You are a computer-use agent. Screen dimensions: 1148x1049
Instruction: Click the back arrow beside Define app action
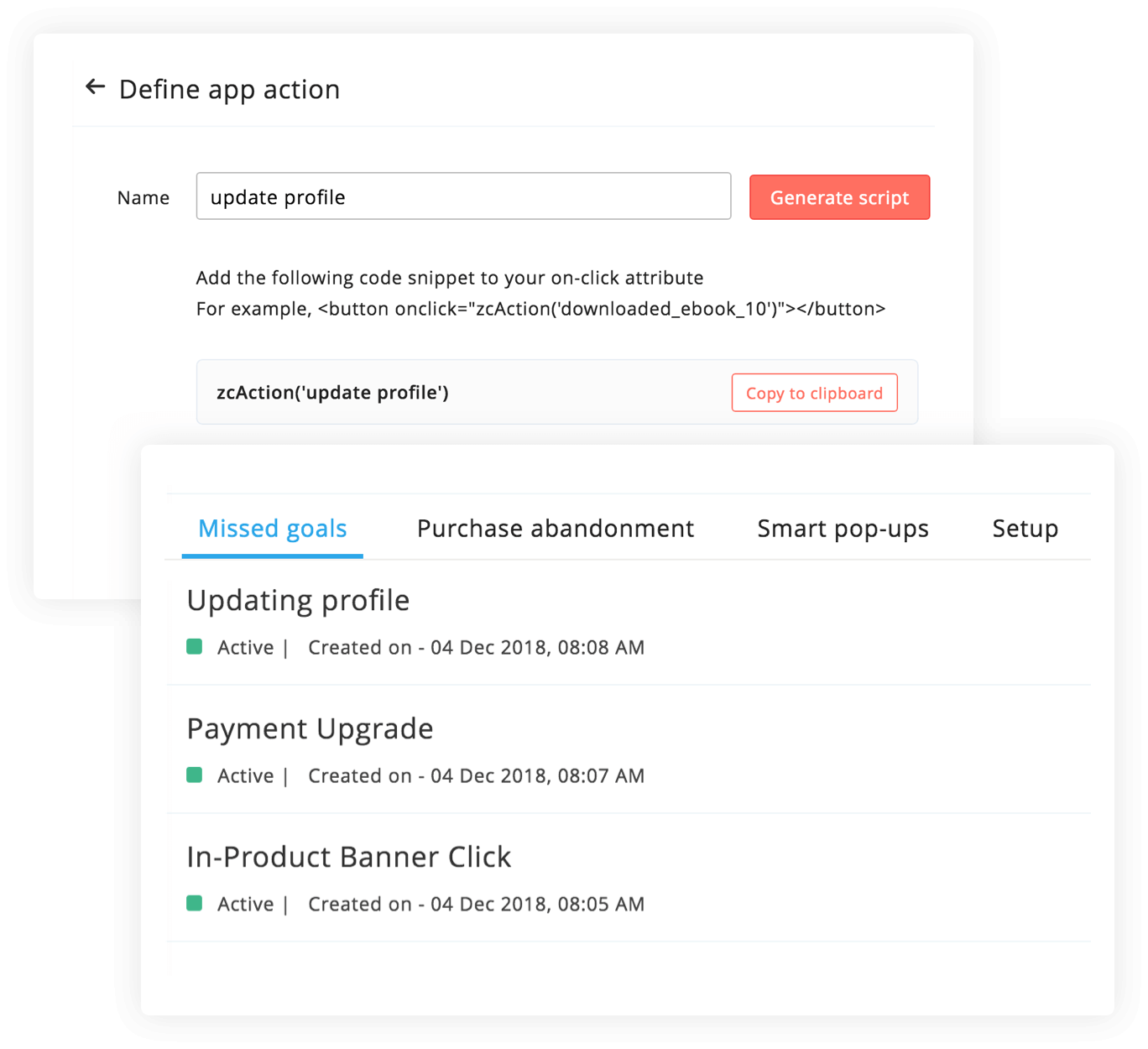click(96, 87)
